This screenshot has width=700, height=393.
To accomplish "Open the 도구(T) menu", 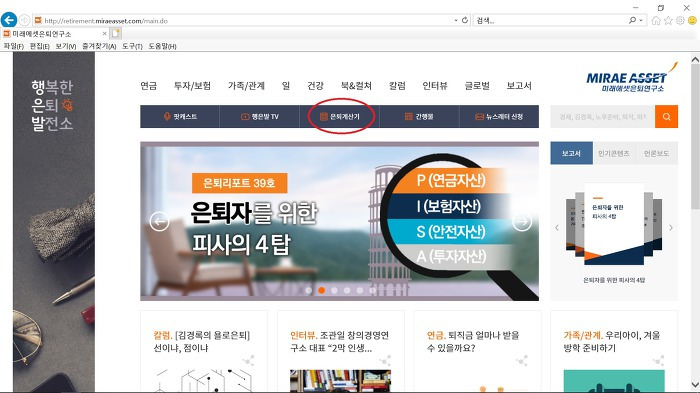I will pos(132,46).
